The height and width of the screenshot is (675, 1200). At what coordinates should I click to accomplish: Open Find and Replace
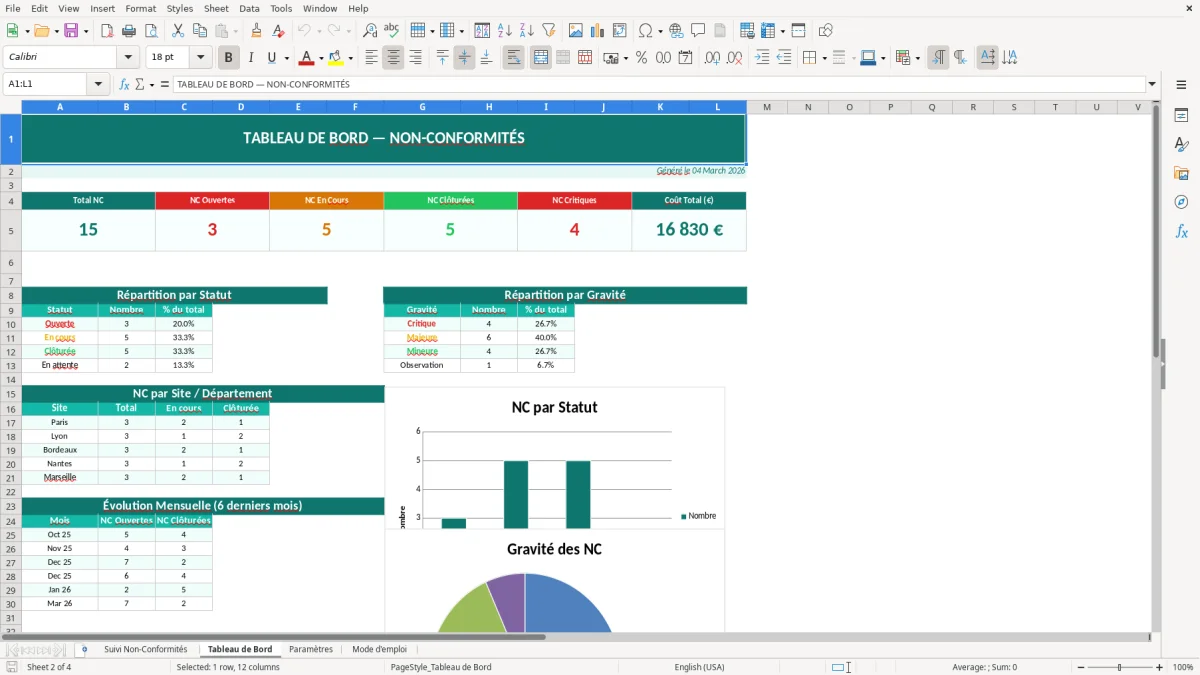pos(369,31)
